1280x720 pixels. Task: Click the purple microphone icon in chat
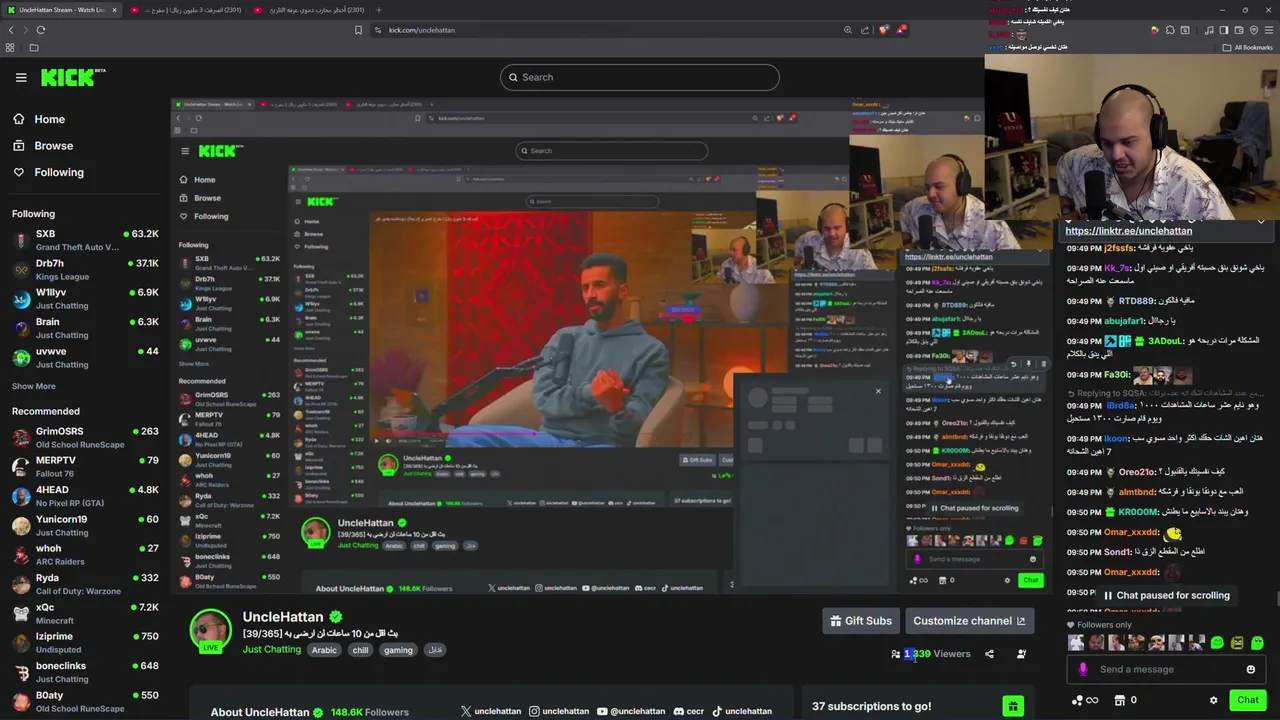coord(1083,670)
